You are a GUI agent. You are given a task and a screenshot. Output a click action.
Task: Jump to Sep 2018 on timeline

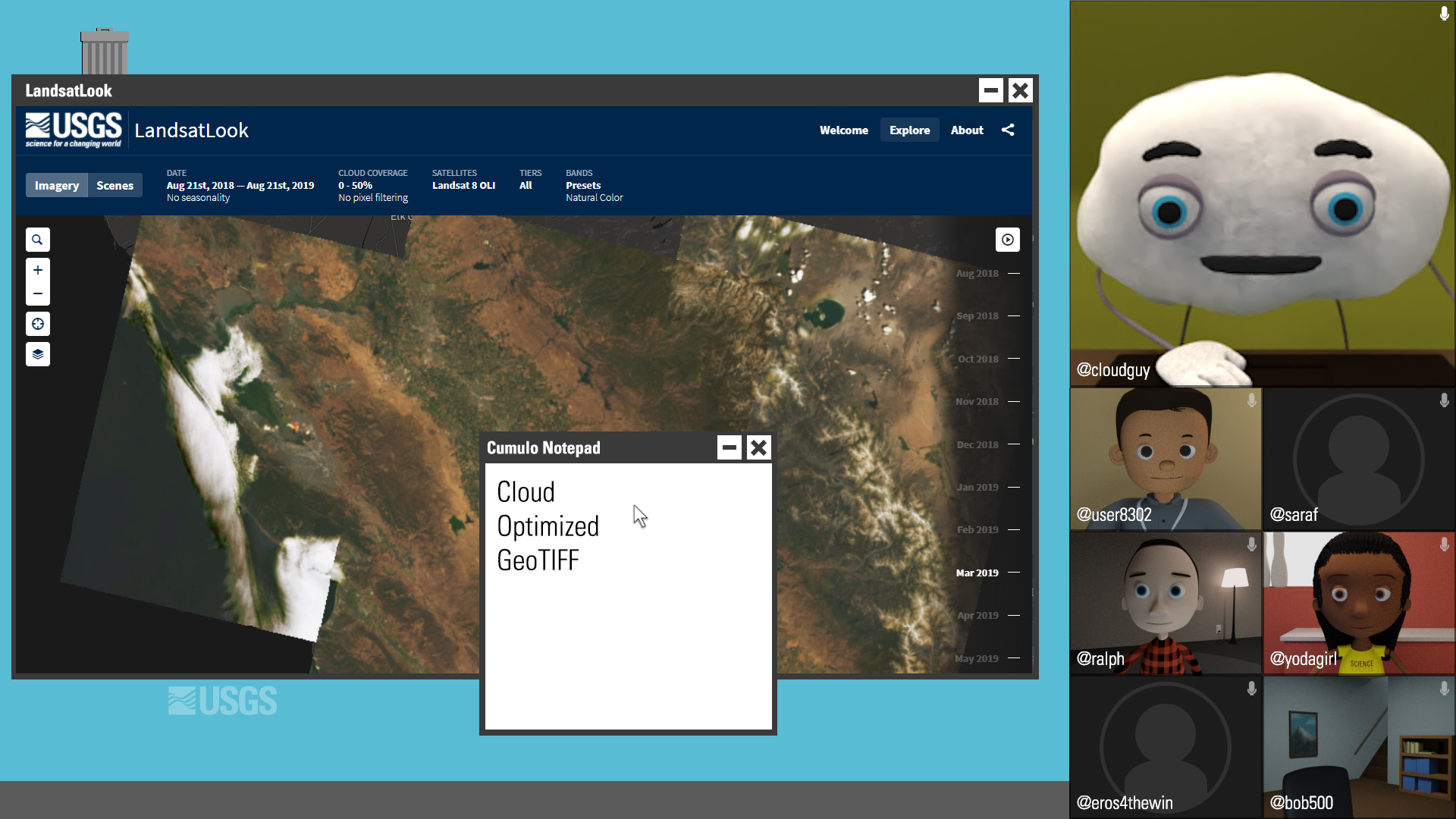point(987,316)
